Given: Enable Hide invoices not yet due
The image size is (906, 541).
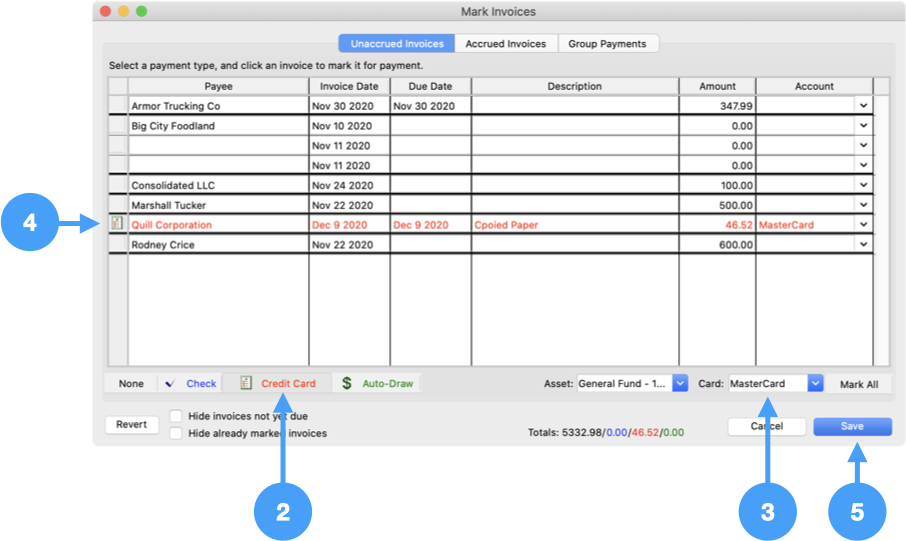Looking at the screenshot, I should coord(176,416).
